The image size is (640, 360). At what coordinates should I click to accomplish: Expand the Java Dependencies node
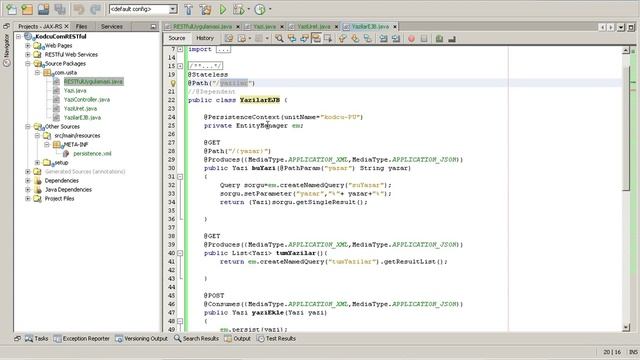(x=28, y=189)
